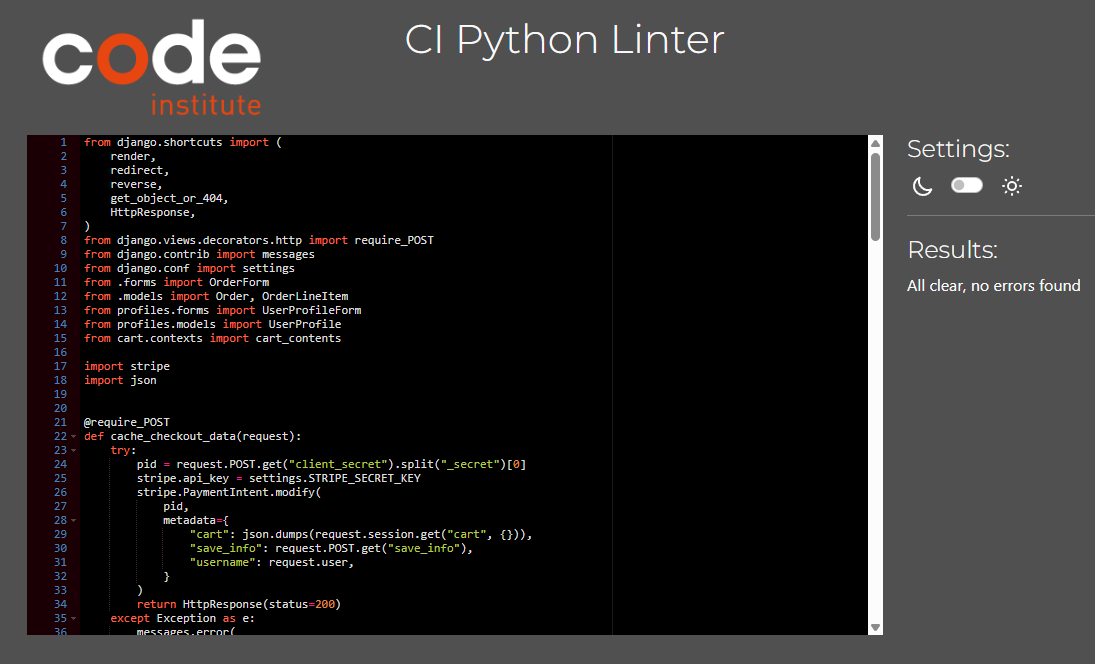This screenshot has width=1095, height=664.
Task: Click 'HttpResponse,' on line 6
Action: (153, 212)
